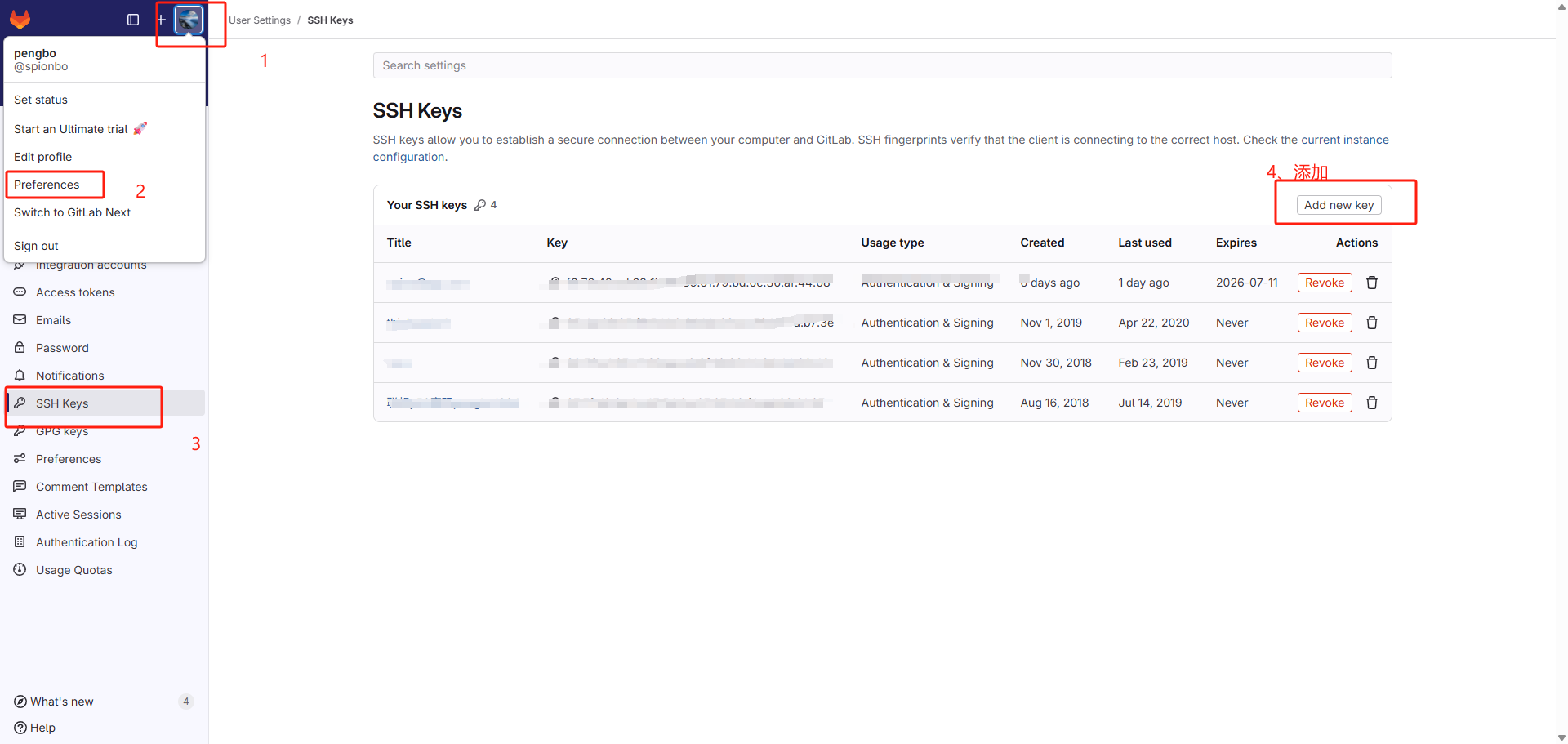1568x744 pixels.
Task: Open Notifications settings via bell icon
Action: [20, 375]
